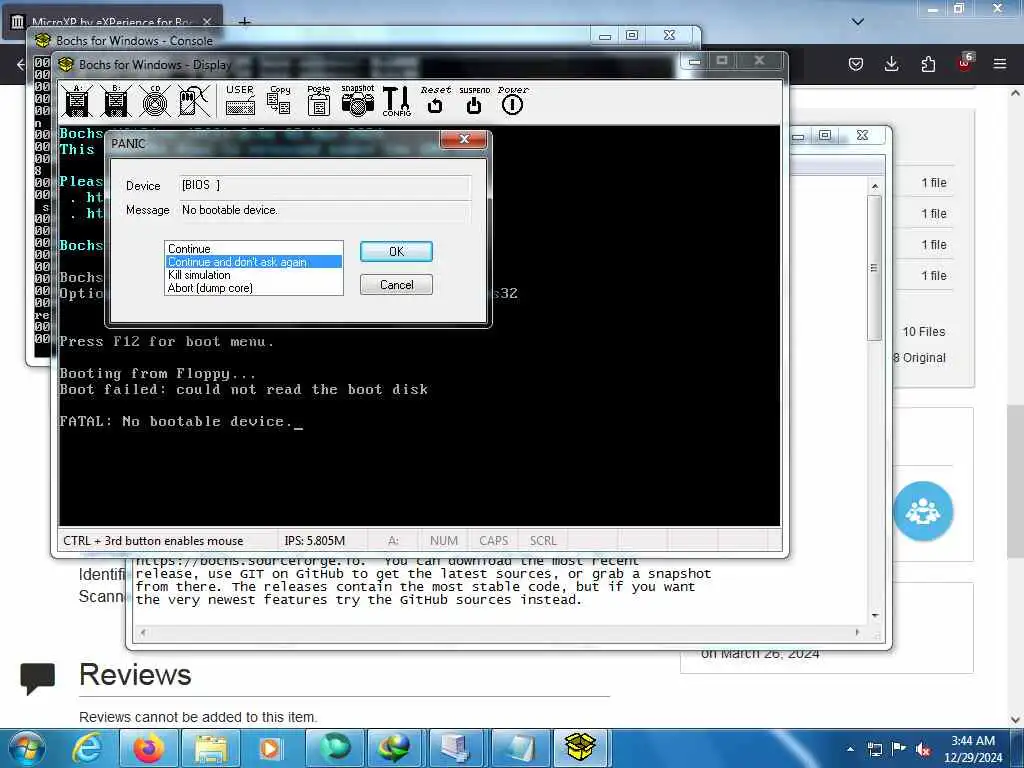The image size is (1024, 768).
Task: Close the PANIC dialog with red X
Action: pyautogui.click(x=464, y=139)
